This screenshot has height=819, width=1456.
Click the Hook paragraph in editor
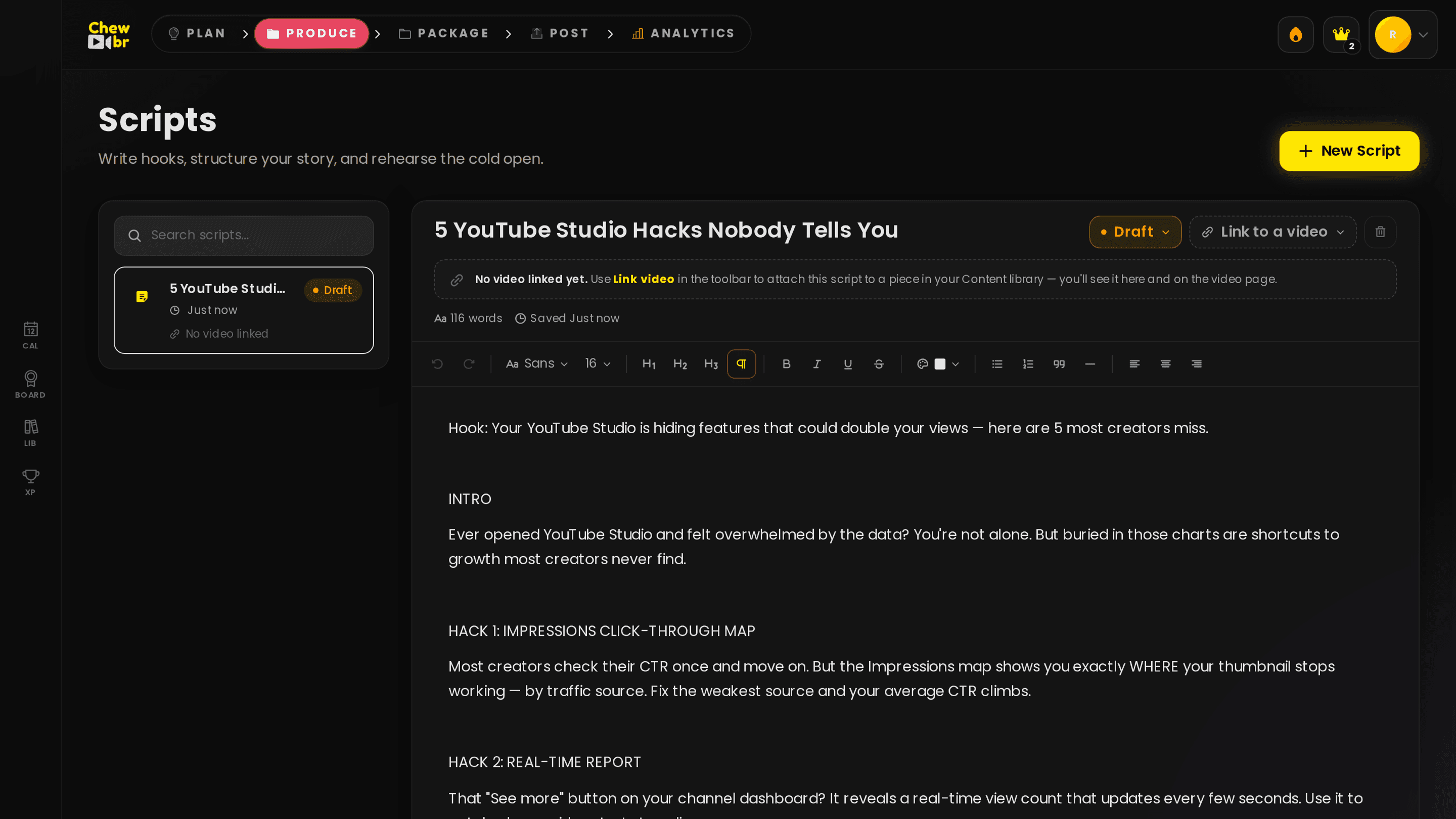click(828, 428)
